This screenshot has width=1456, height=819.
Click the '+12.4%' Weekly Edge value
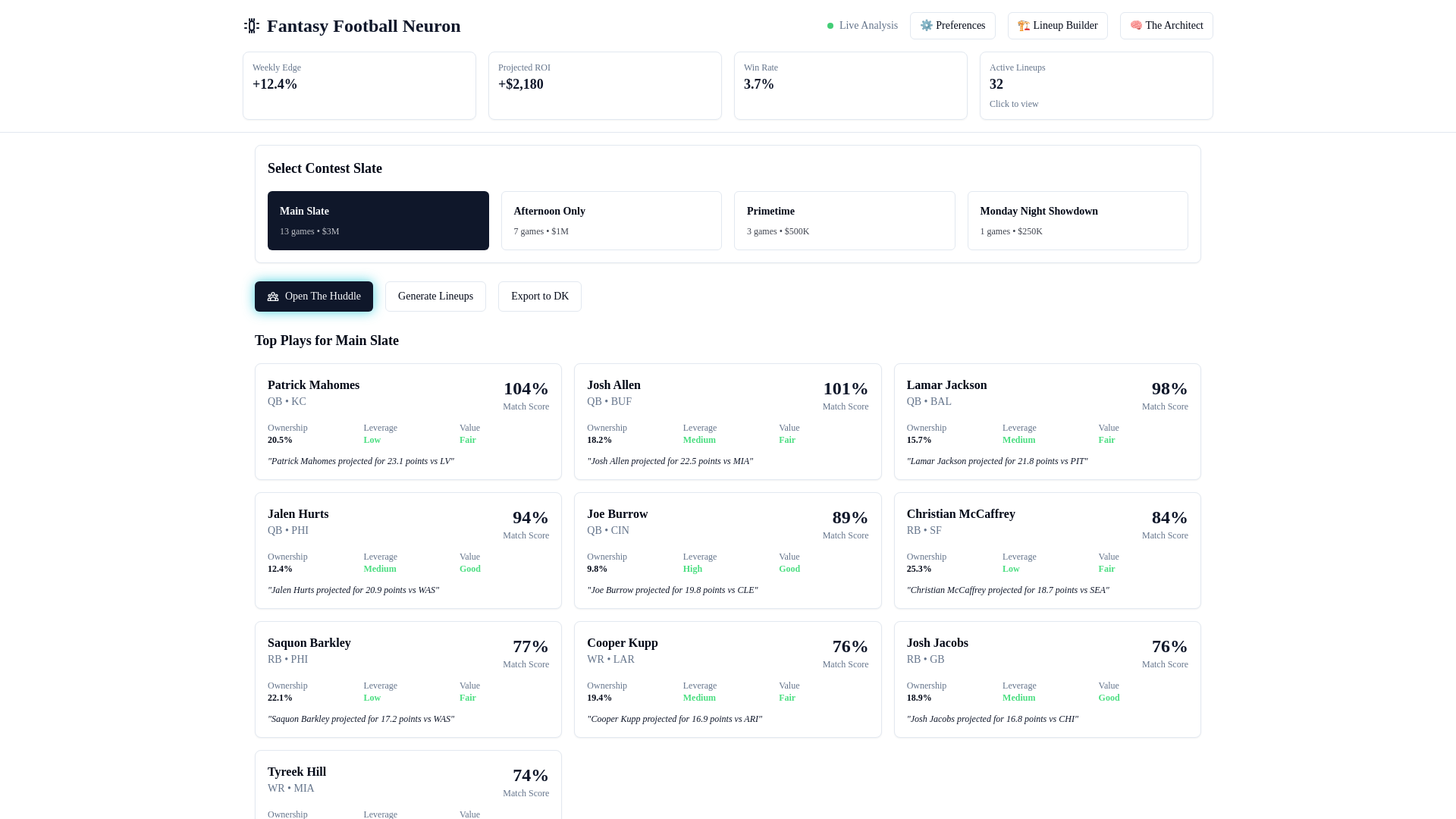point(275,84)
